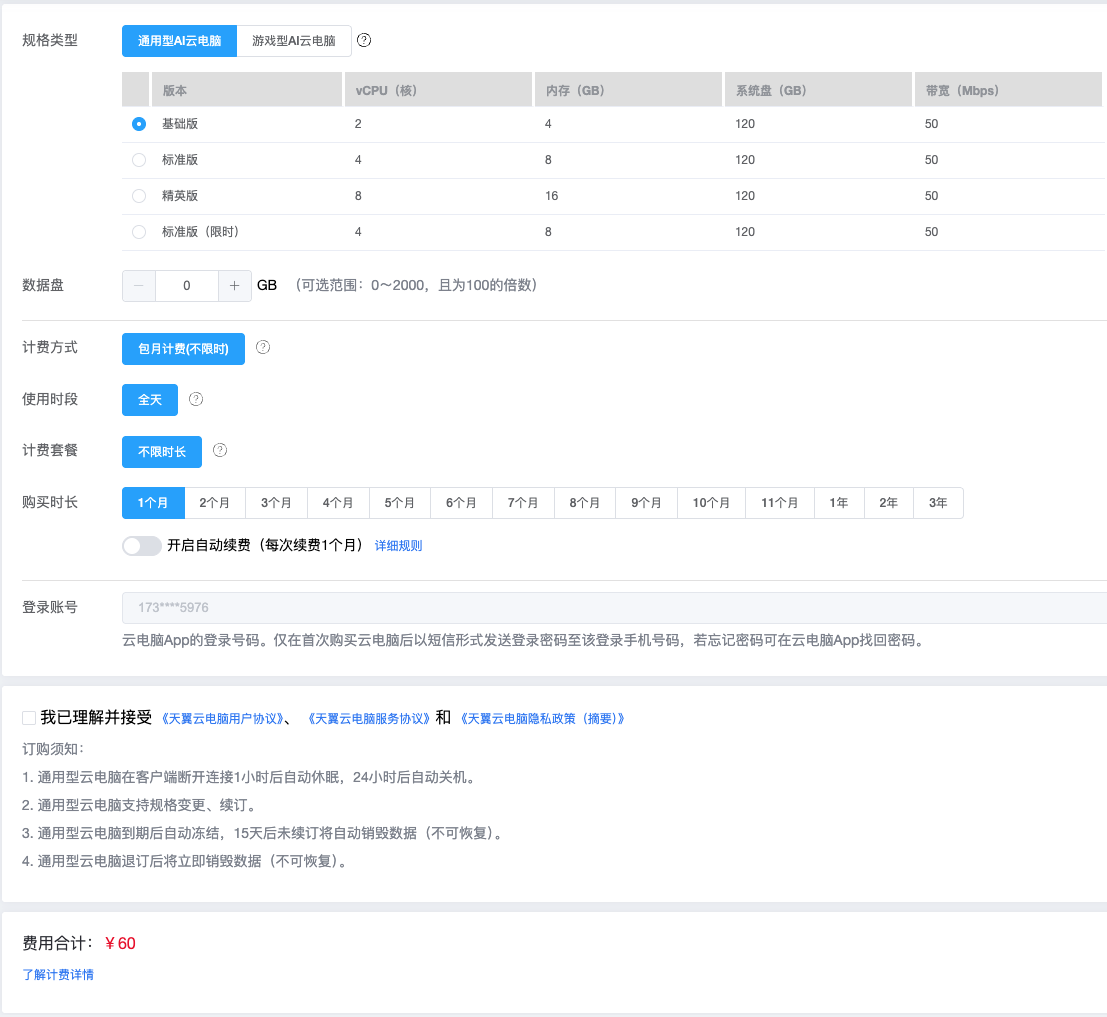This screenshot has height=1017, width=1107.
Task: Choose 3年 purchase duration
Action: 938,503
